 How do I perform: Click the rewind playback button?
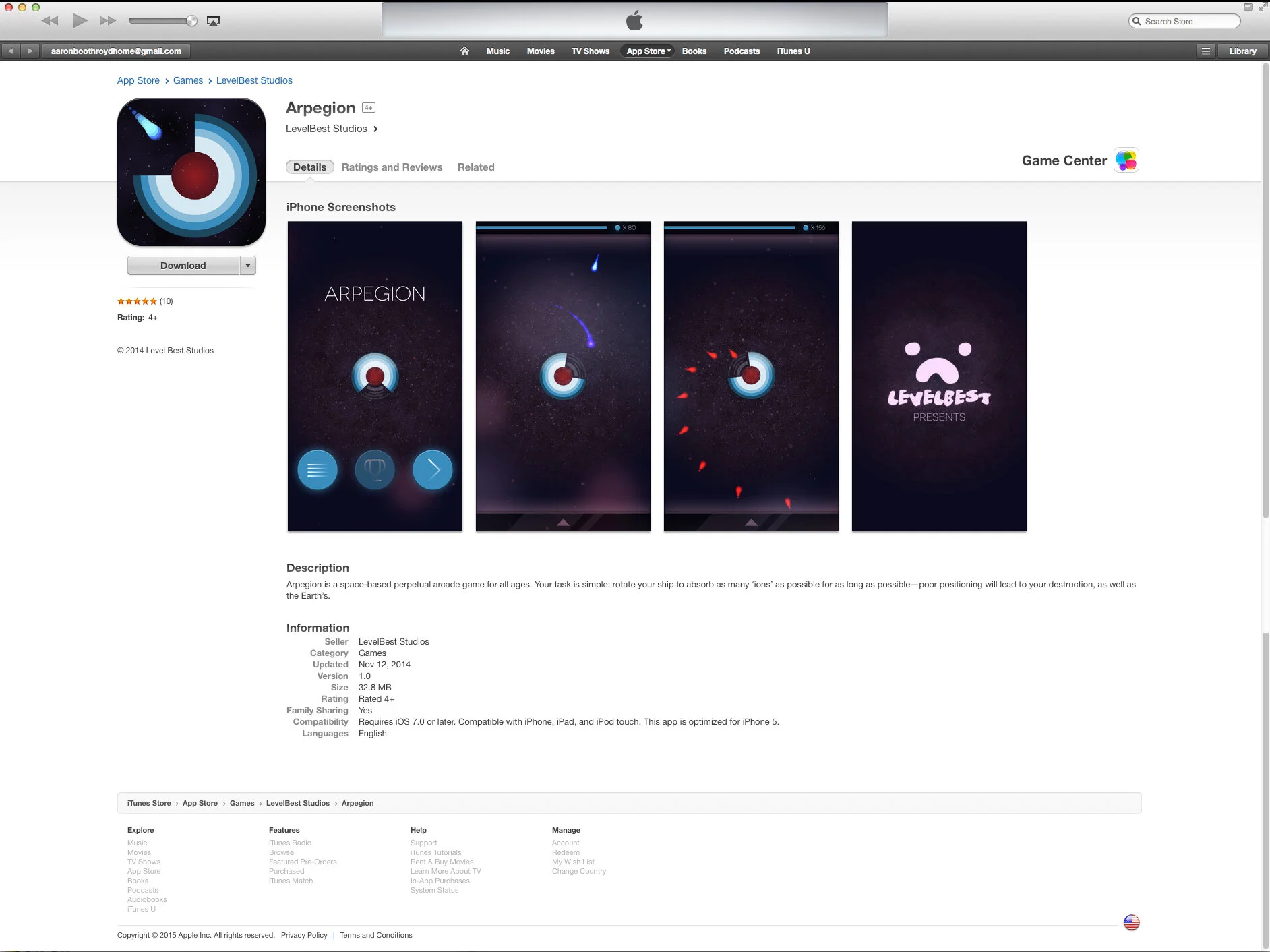click(50, 21)
